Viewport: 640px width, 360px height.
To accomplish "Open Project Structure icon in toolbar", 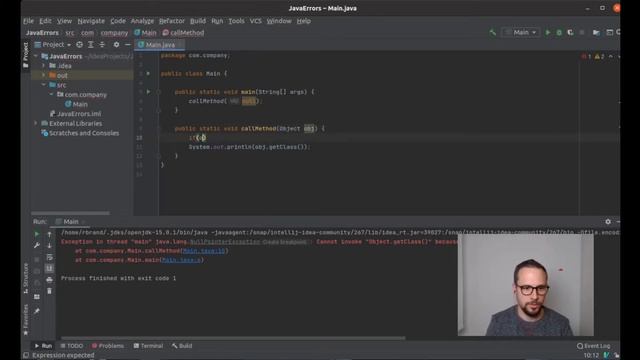I will coord(596,33).
